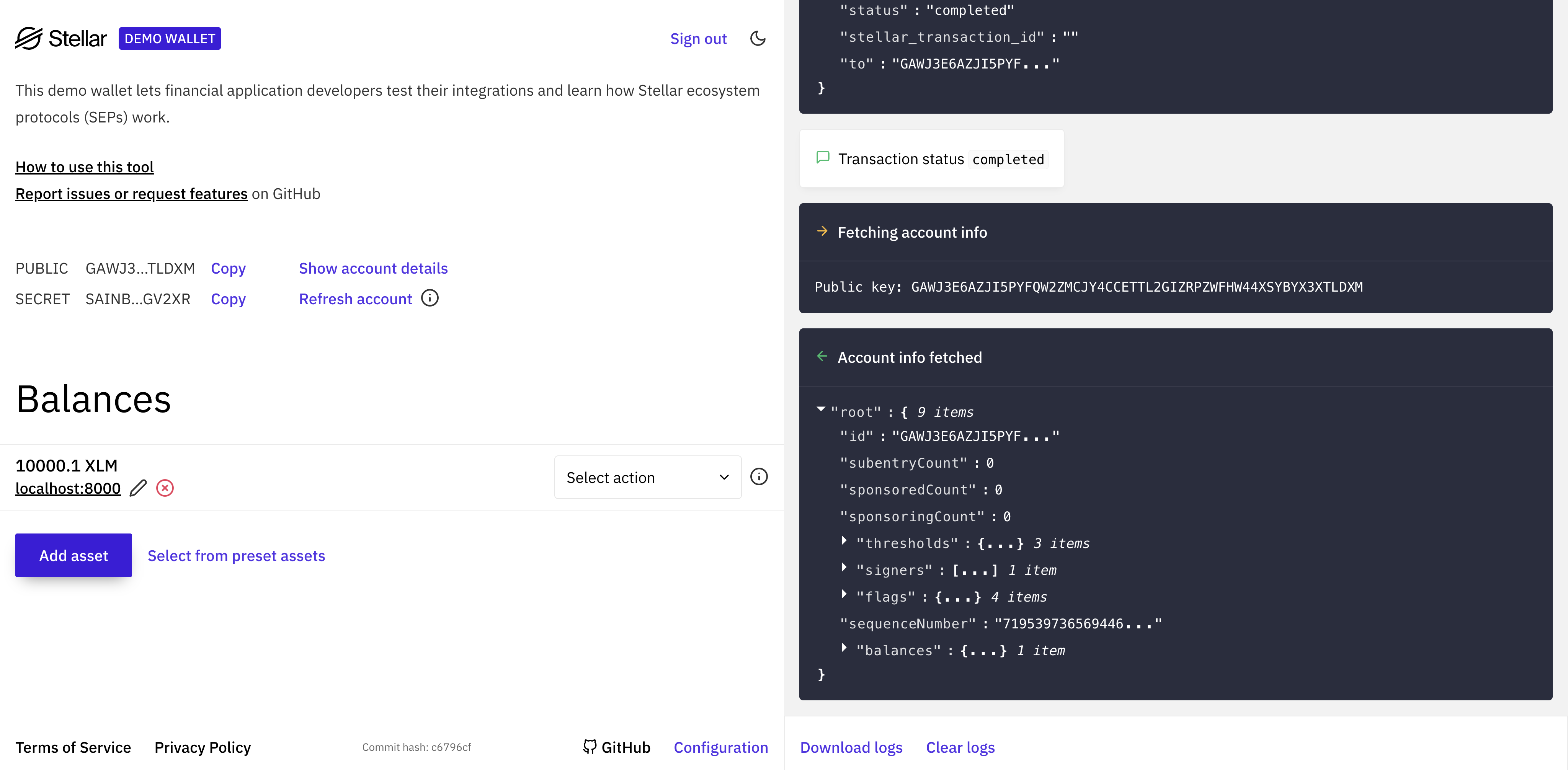Screen dimensions: 1568x770
Task: Click info icon next to Refresh account
Action: pos(430,298)
